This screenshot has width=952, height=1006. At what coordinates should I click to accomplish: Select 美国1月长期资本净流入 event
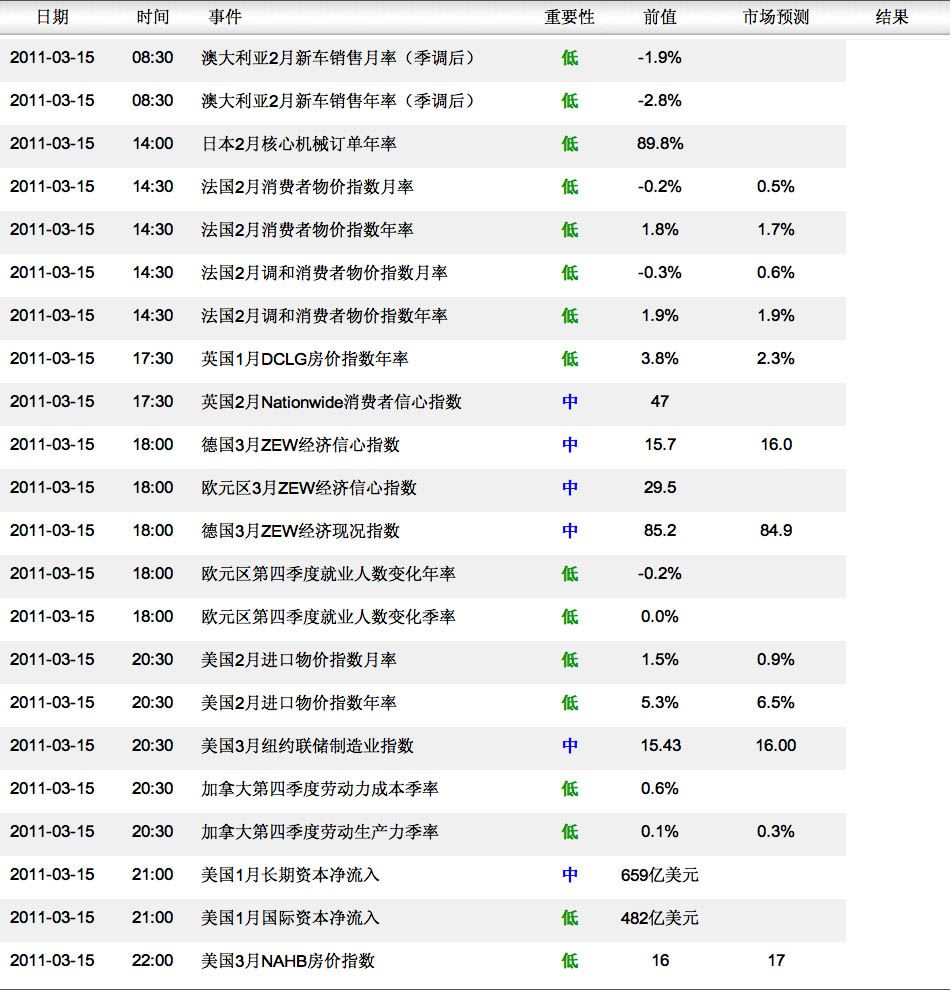pyautogui.click(x=290, y=874)
